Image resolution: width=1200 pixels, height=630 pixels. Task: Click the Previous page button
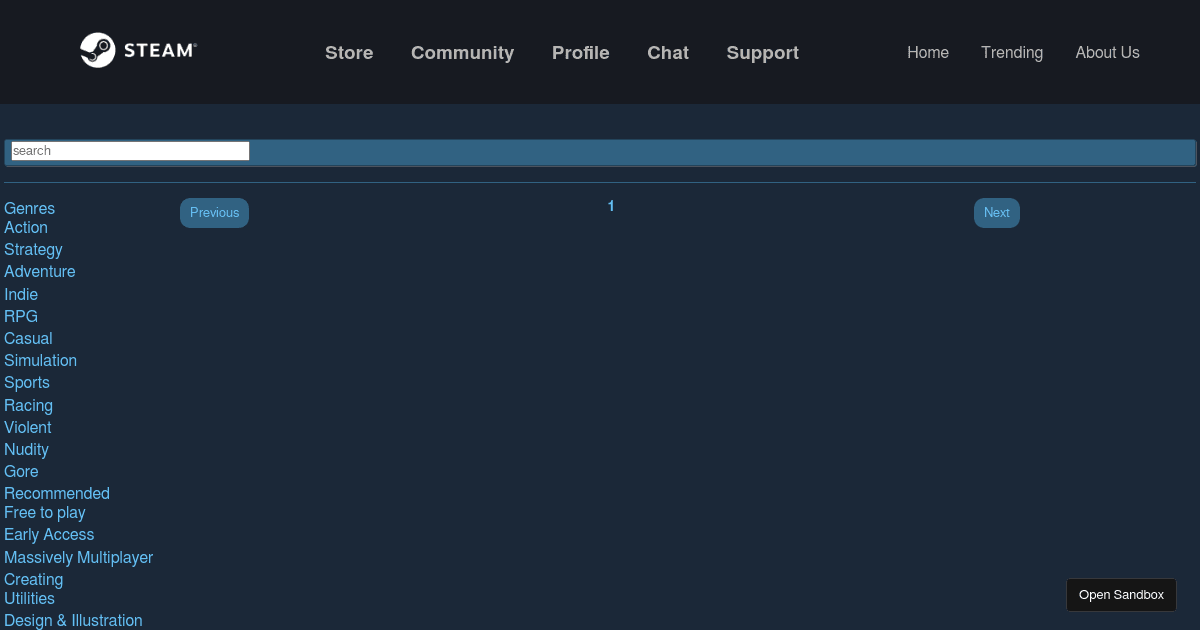(x=214, y=213)
